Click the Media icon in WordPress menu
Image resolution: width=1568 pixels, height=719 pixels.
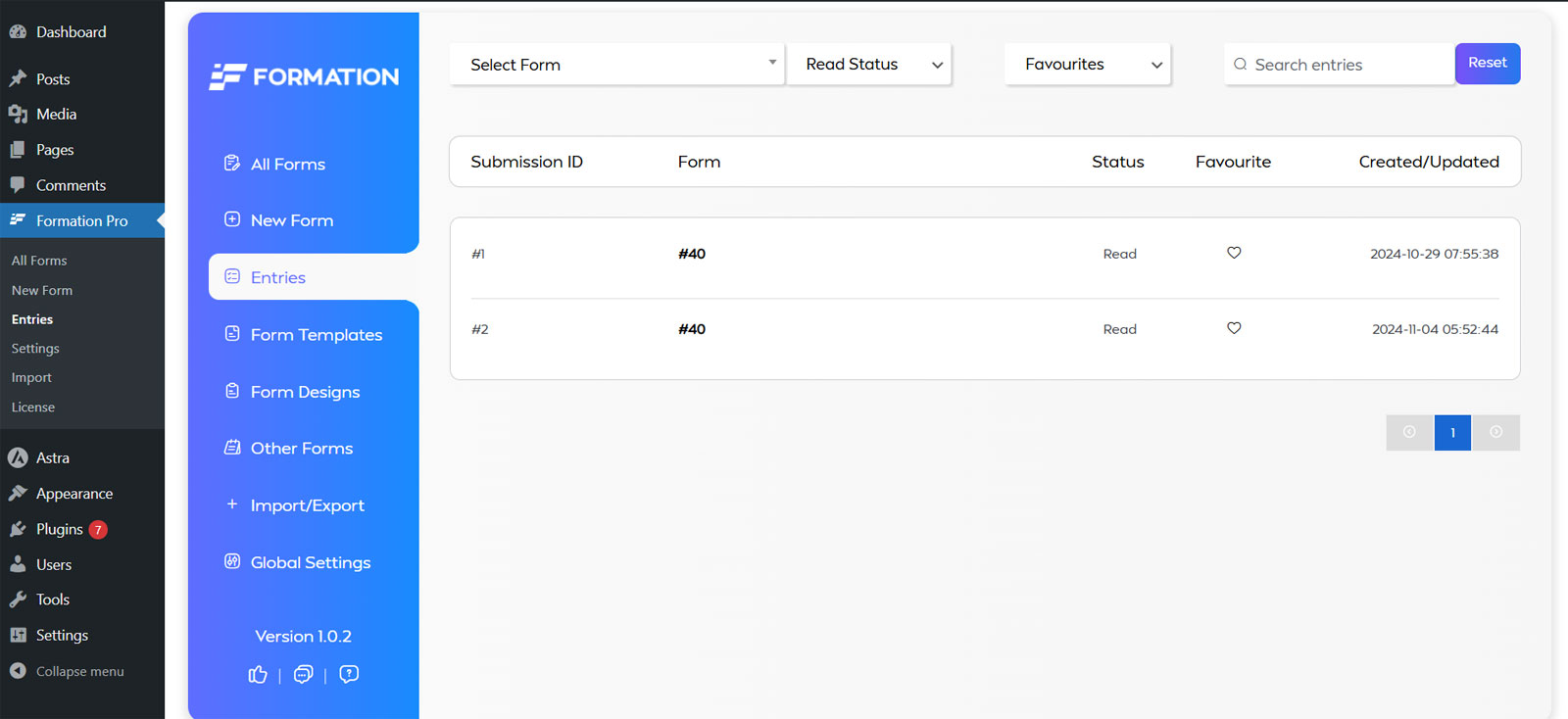click(x=18, y=114)
